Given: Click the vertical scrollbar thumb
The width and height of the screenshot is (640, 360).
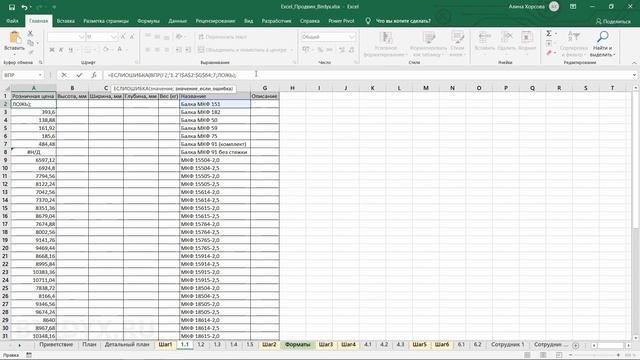Looking at the screenshot, I should point(635,159).
